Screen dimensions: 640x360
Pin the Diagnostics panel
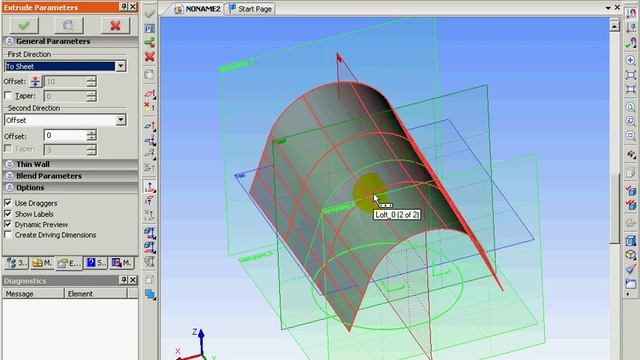124,280
